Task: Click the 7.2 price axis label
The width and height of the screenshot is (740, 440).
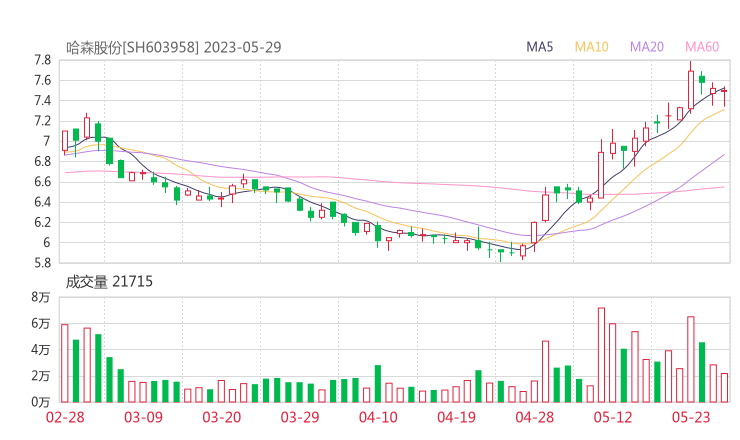Action: pos(42,121)
